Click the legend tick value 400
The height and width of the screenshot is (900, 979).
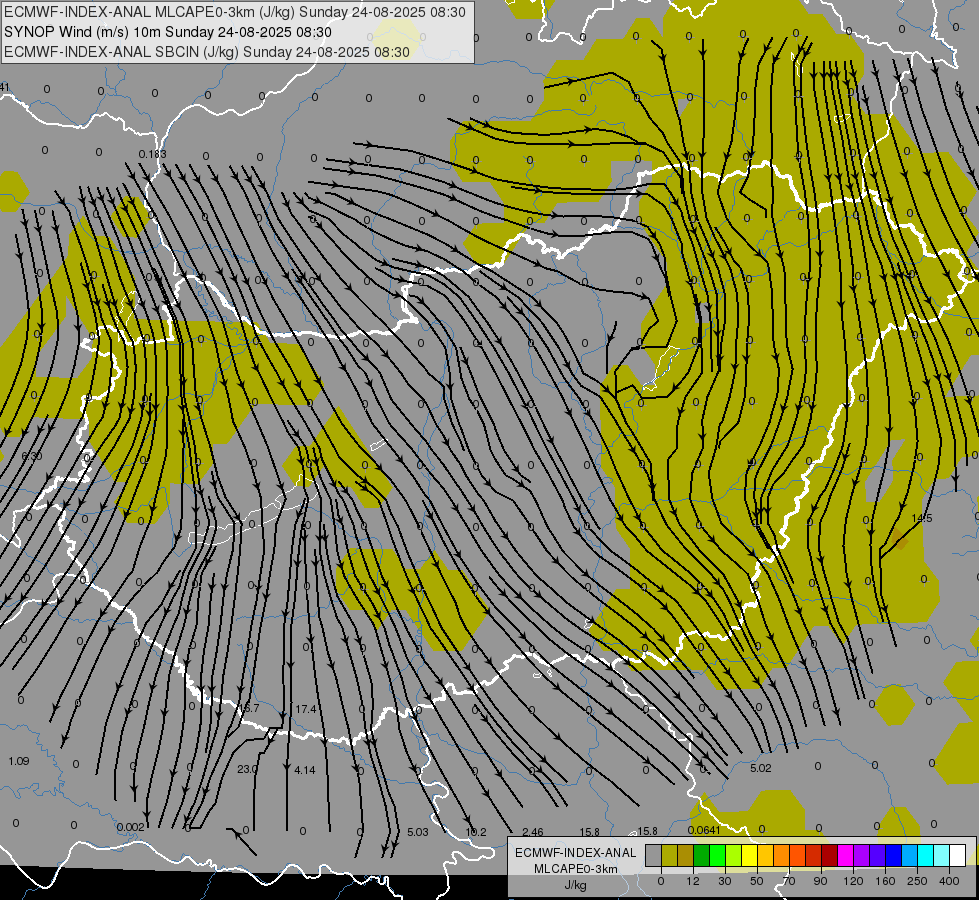(949, 881)
